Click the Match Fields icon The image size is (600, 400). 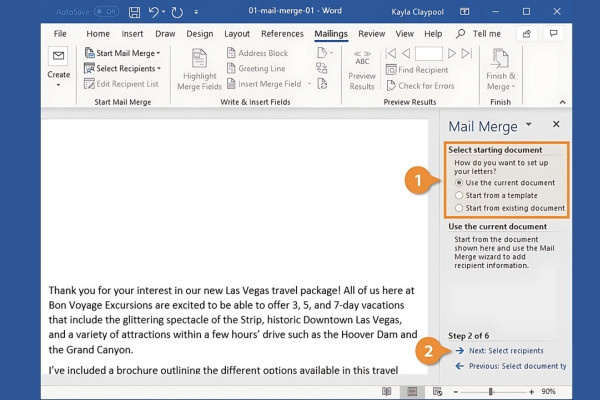pyautogui.click(x=322, y=68)
